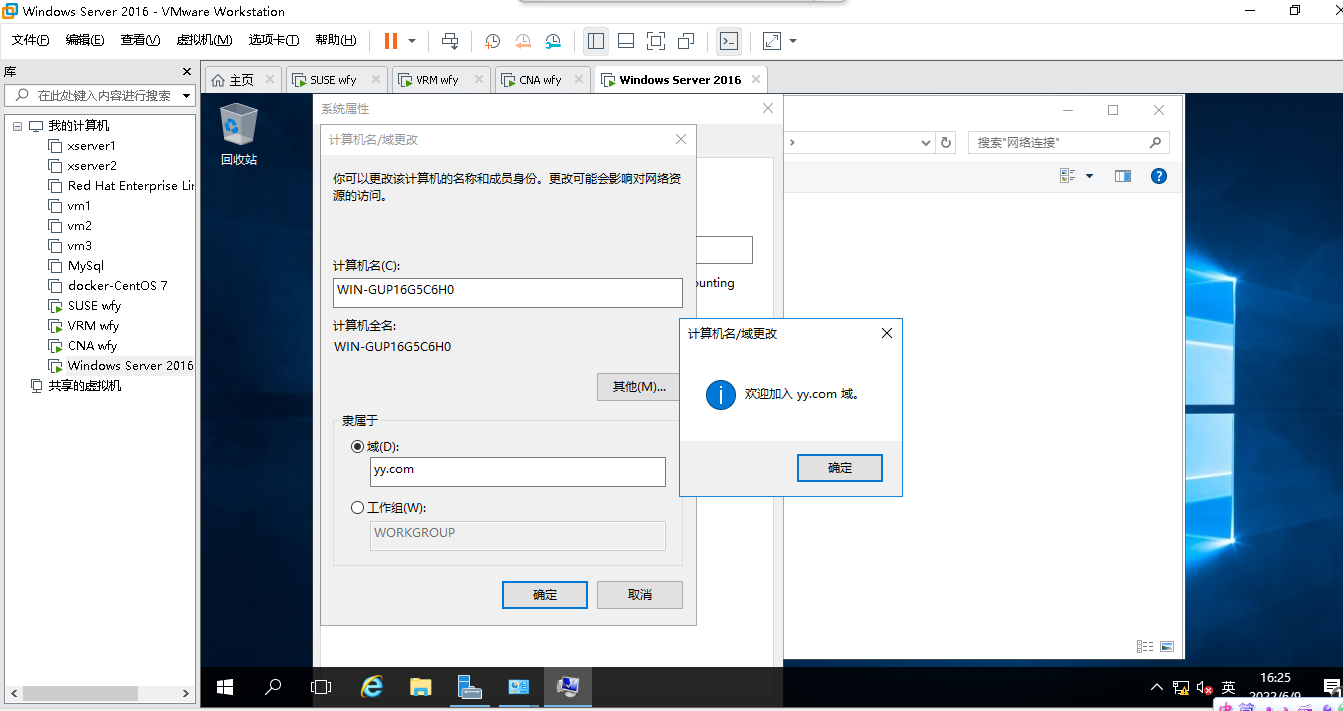Select xserver1 in the library

pyautogui.click(x=92, y=146)
